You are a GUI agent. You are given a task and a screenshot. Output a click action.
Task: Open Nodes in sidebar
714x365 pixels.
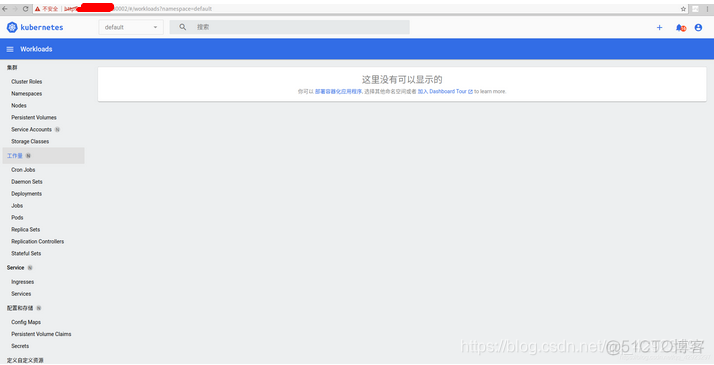(x=19, y=105)
